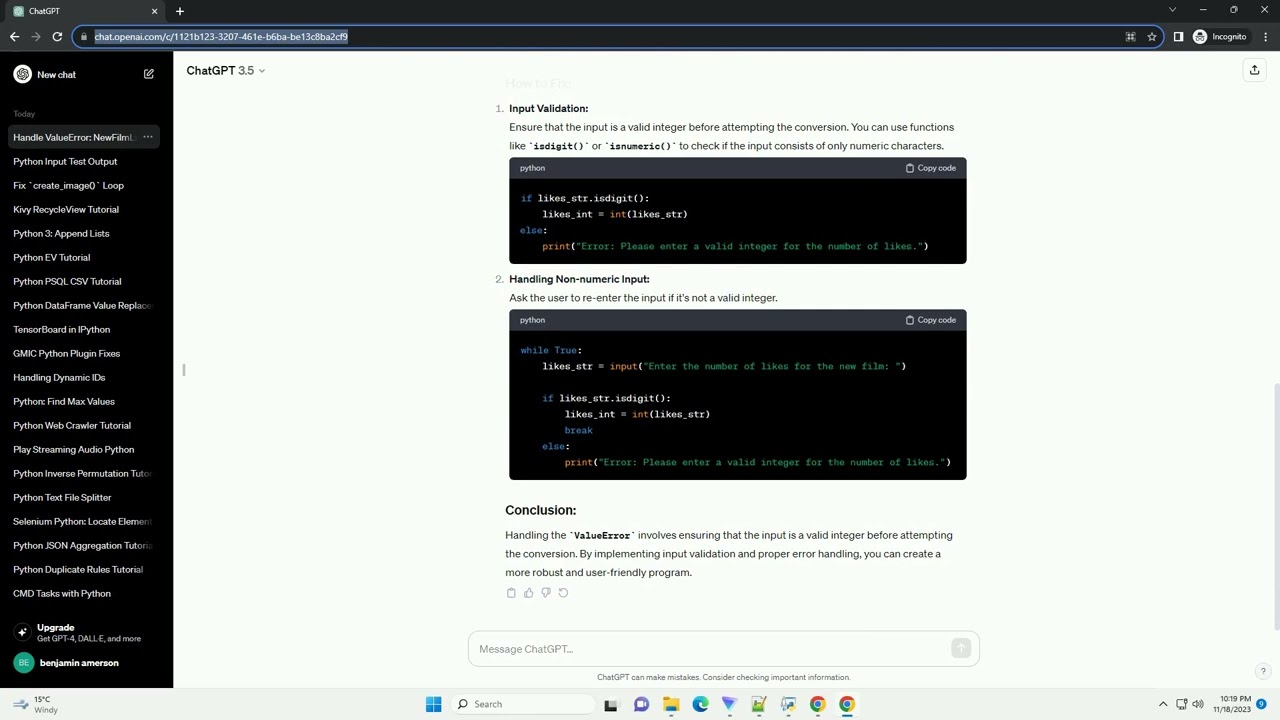
Task: Copy code of the isdigit if-else block
Action: pyautogui.click(x=931, y=168)
